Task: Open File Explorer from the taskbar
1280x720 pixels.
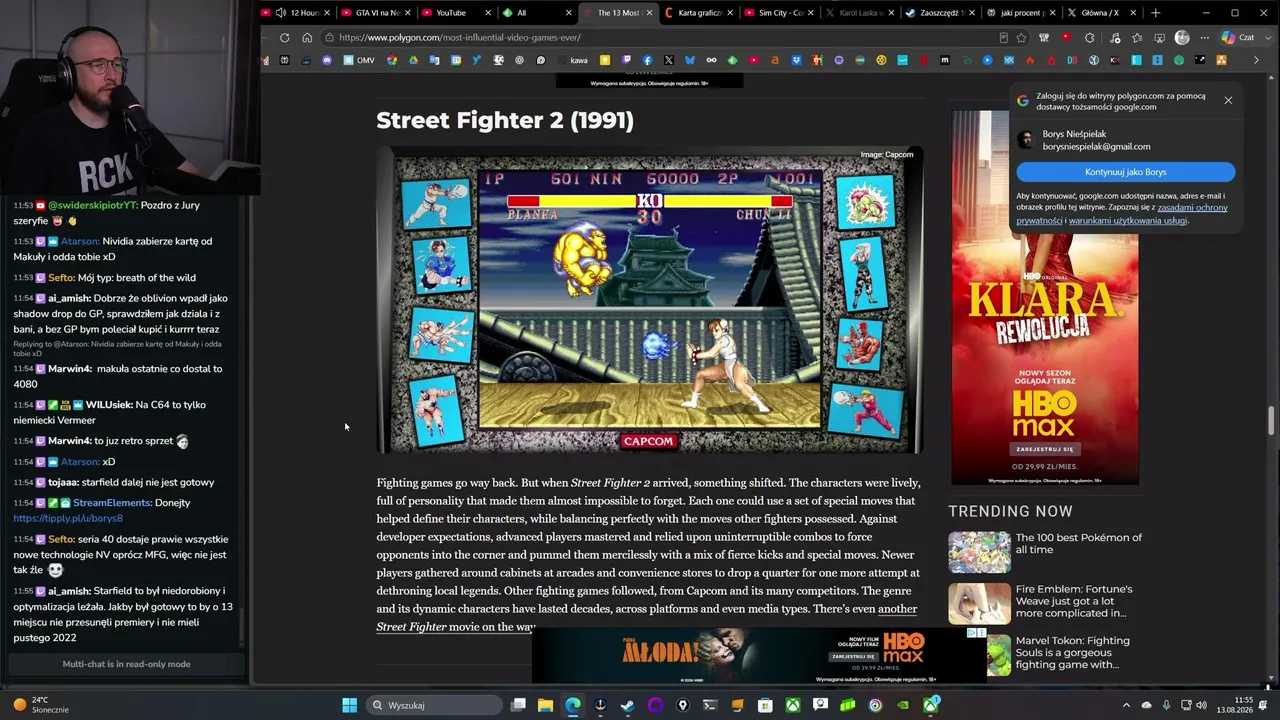Action: 545,705
